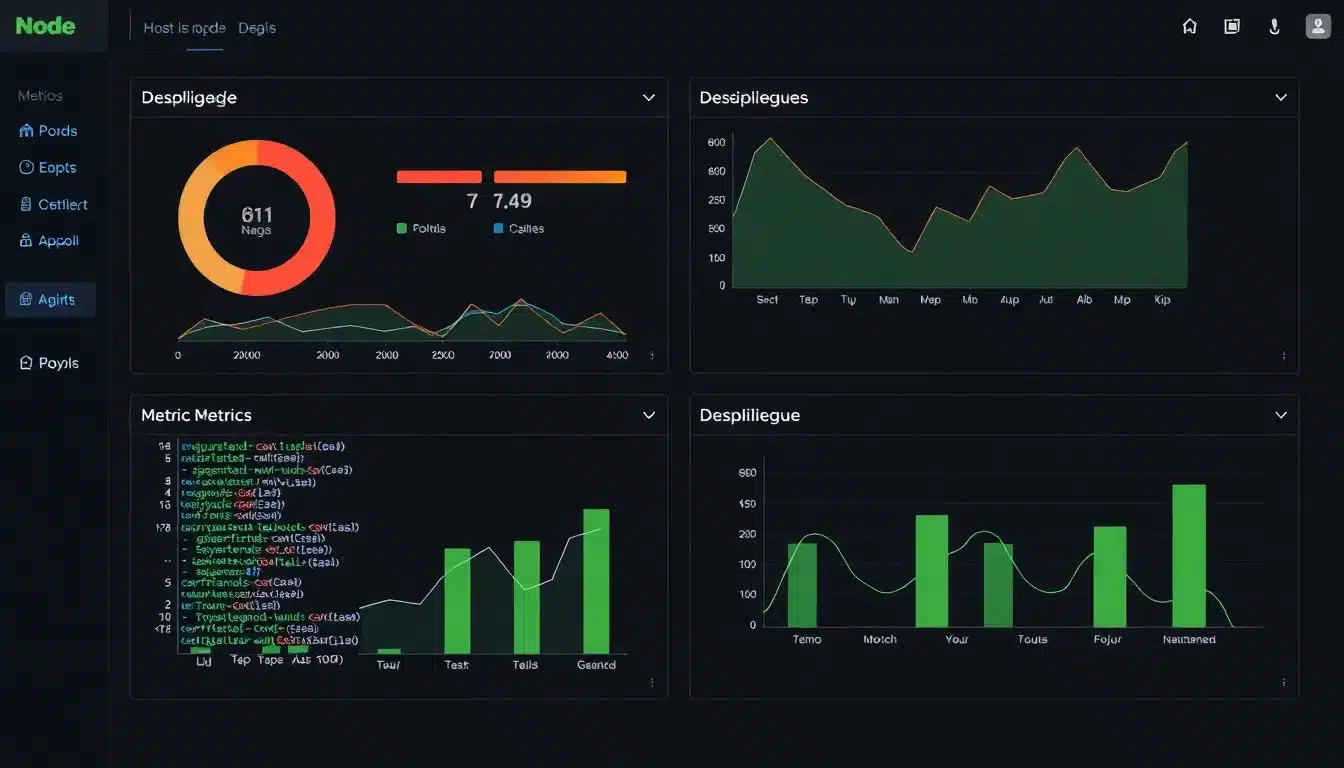The image size is (1344, 768).
Task: Select the Cetllert sidebar icon
Action: pyautogui.click(x=53, y=204)
